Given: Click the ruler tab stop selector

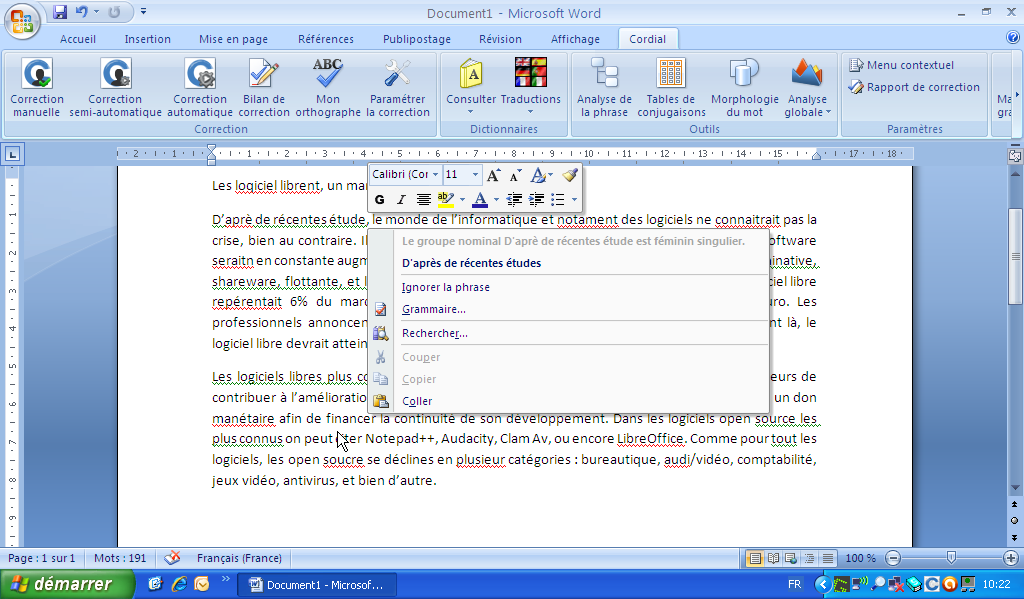Looking at the screenshot, I should click(13, 154).
